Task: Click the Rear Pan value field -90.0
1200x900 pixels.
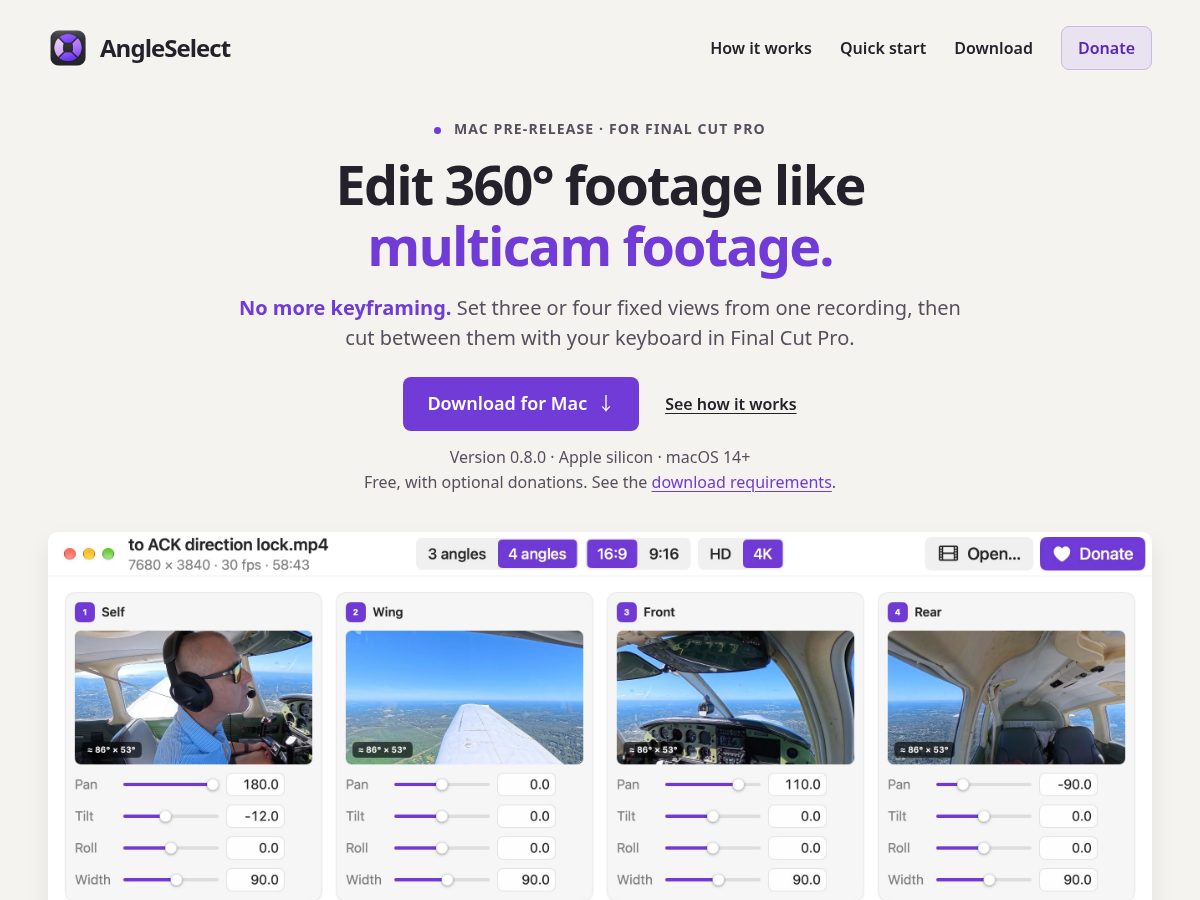Action: (x=1068, y=785)
